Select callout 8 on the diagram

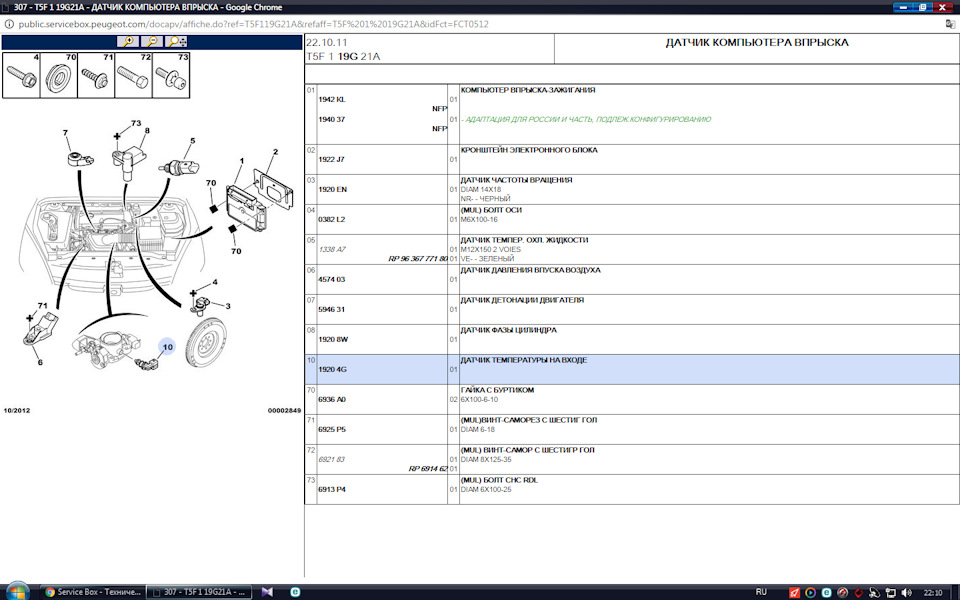(147, 130)
